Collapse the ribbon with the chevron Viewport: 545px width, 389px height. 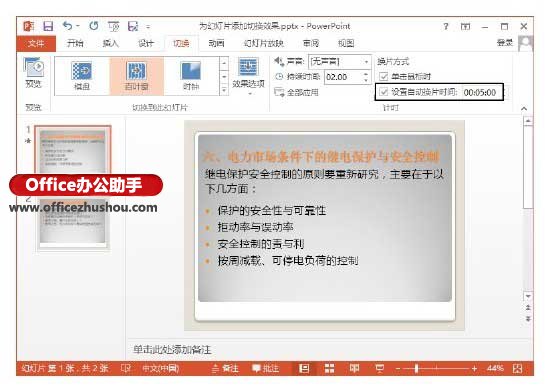524,108
